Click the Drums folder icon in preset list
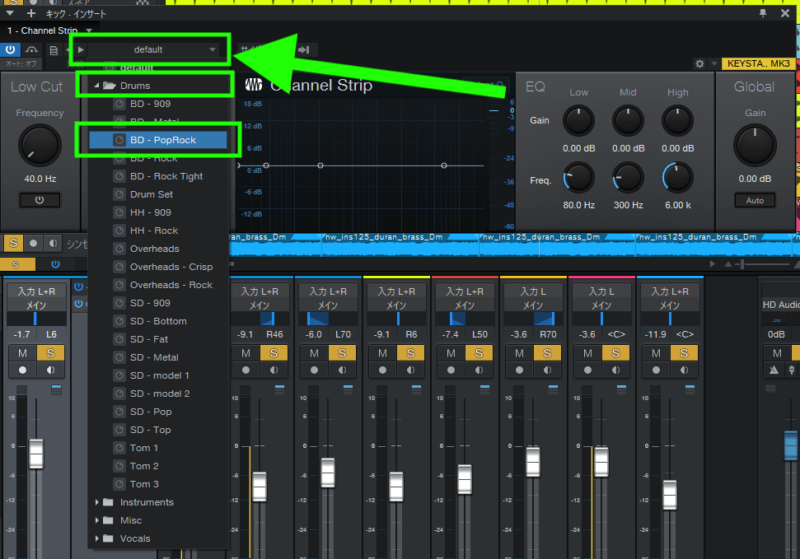 [109, 86]
